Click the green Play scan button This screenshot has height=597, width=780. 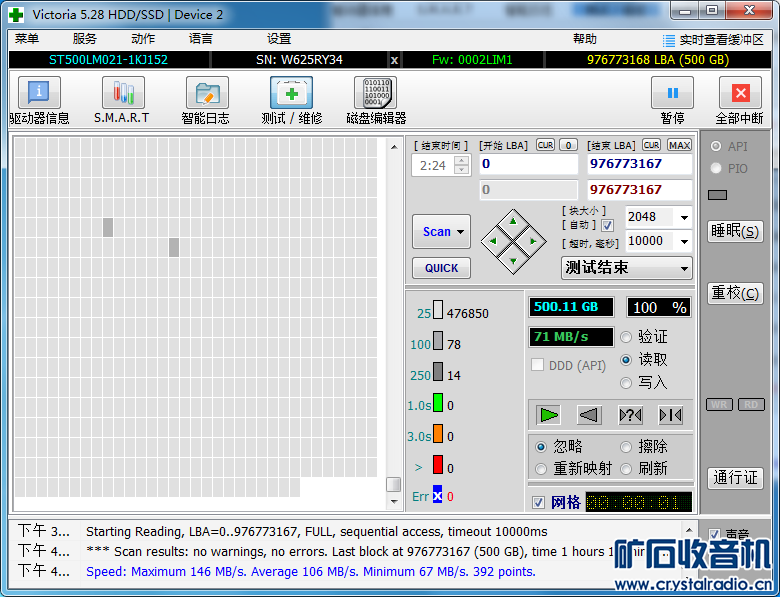[x=549, y=415]
